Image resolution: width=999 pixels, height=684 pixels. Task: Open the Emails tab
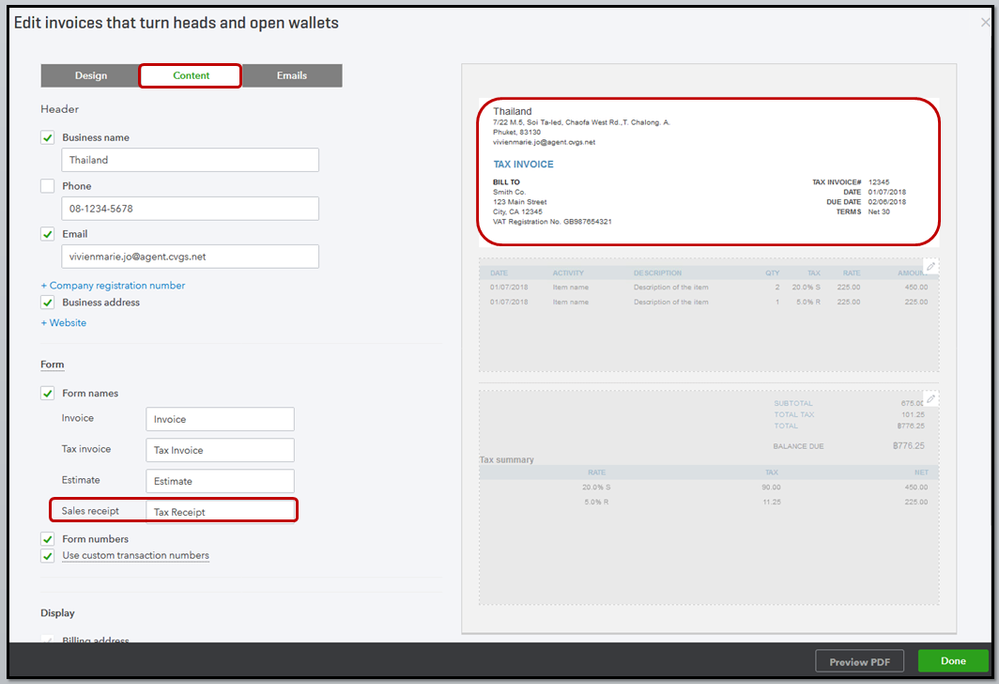[292, 76]
